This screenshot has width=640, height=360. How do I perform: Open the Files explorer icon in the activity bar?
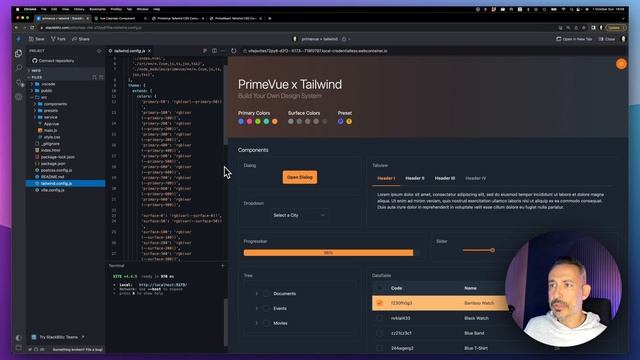[x=18, y=53]
